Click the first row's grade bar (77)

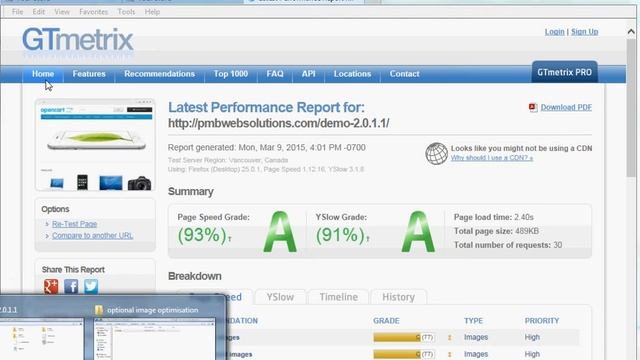coord(403,338)
